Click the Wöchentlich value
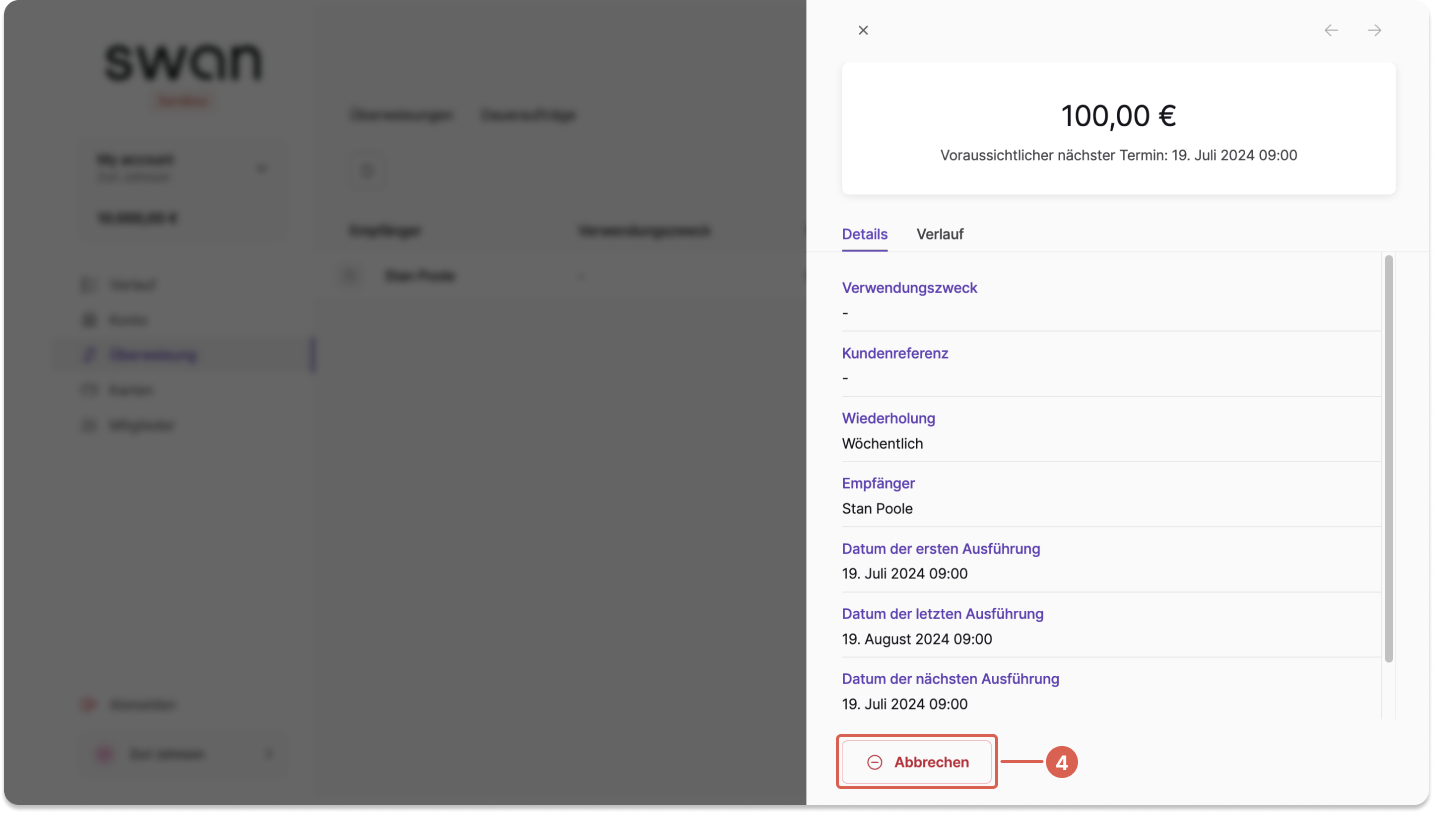The image size is (1433, 813). pyautogui.click(x=883, y=443)
